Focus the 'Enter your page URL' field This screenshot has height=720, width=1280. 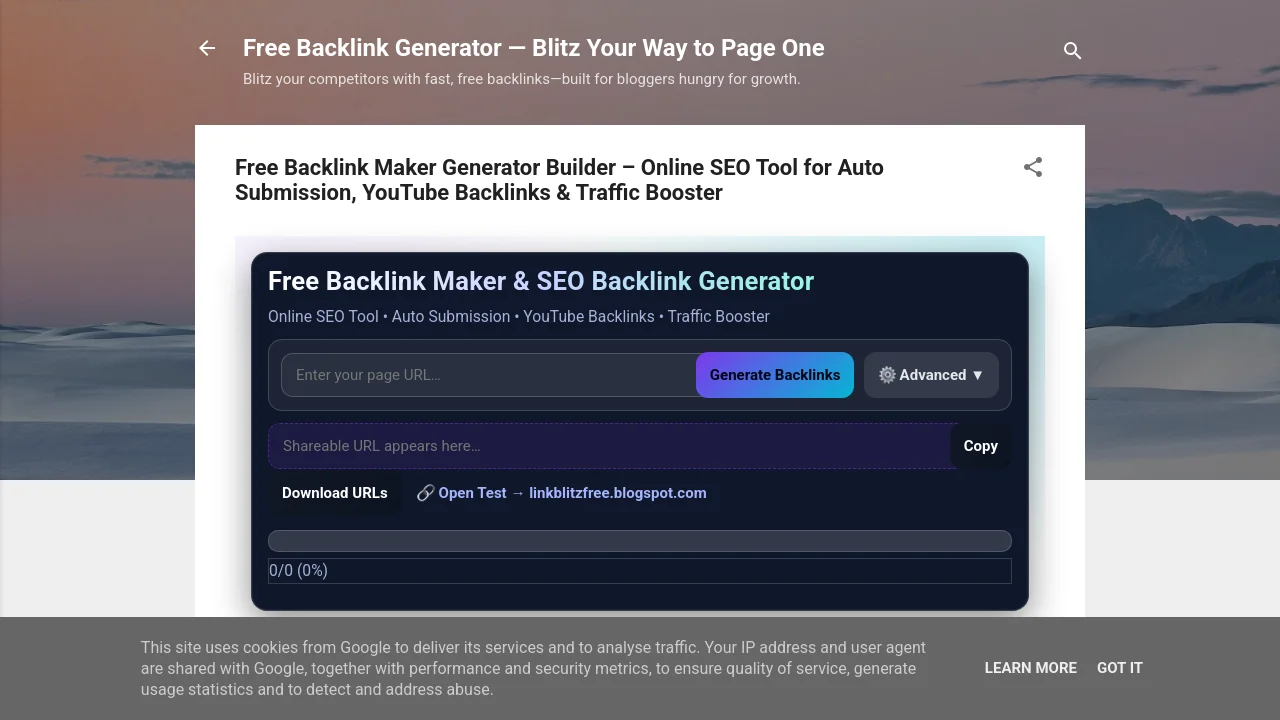[x=489, y=375]
